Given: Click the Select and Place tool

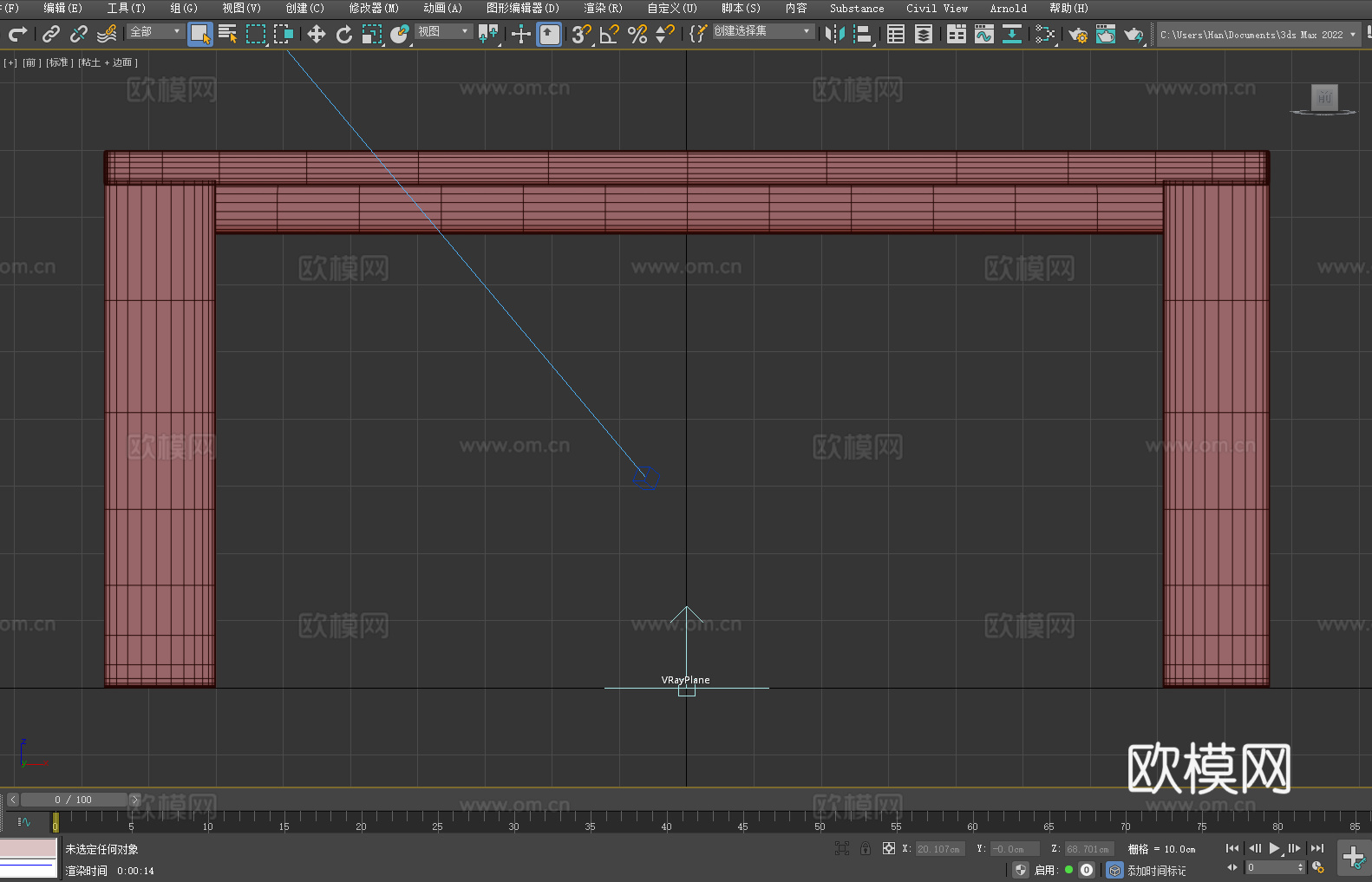Looking at the screenshot, I should pyautogui.click(x=400, y=34).
